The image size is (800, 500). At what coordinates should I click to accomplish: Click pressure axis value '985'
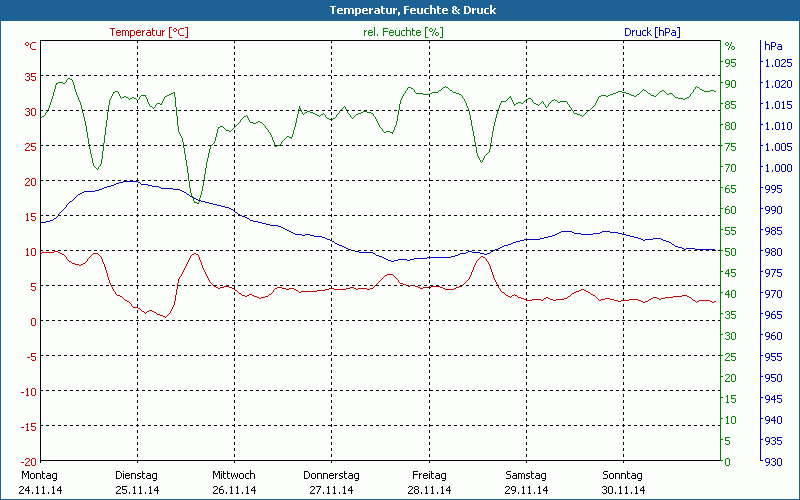(773, 231)
